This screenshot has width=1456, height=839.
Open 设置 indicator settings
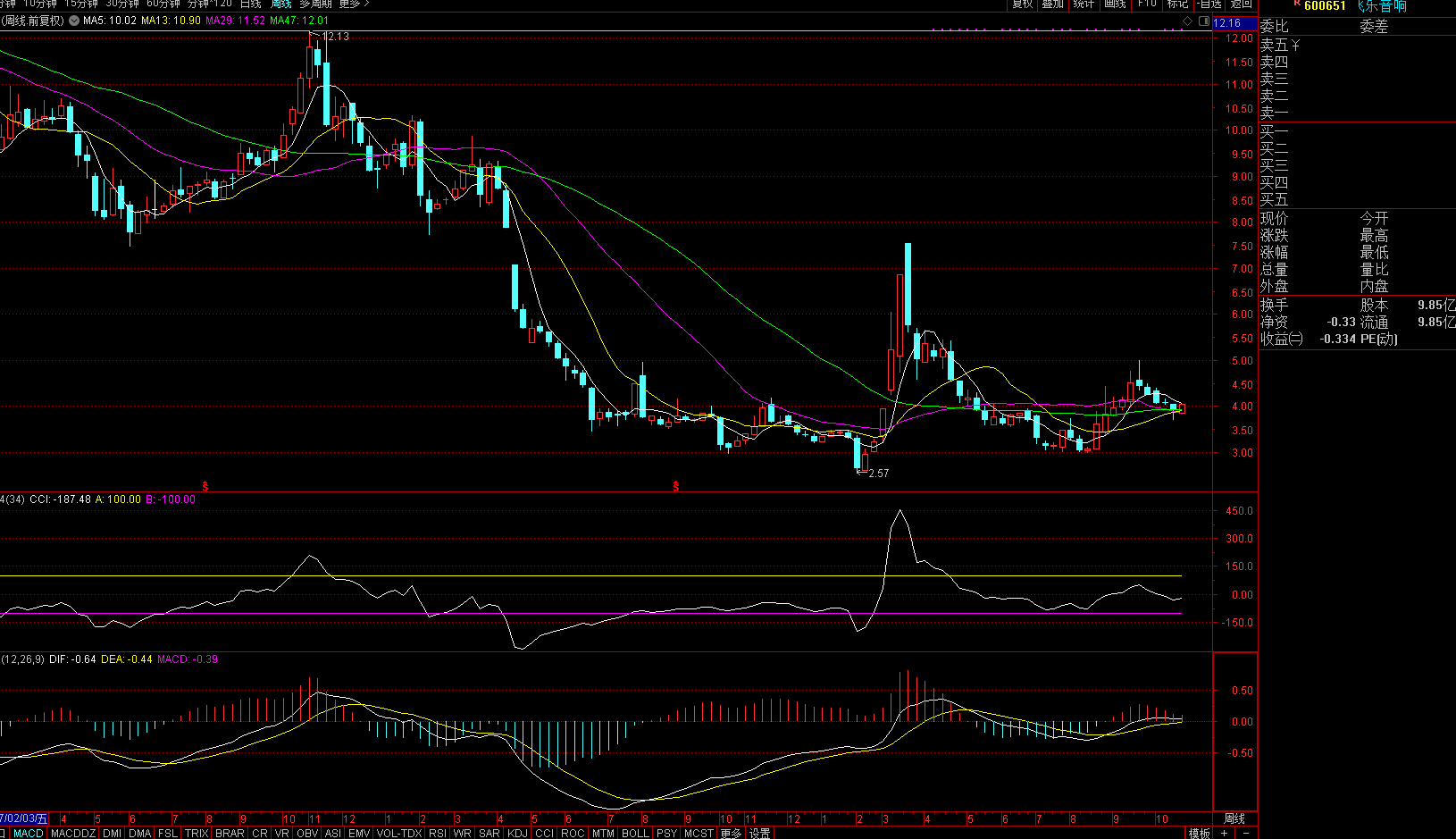(760, 833)
